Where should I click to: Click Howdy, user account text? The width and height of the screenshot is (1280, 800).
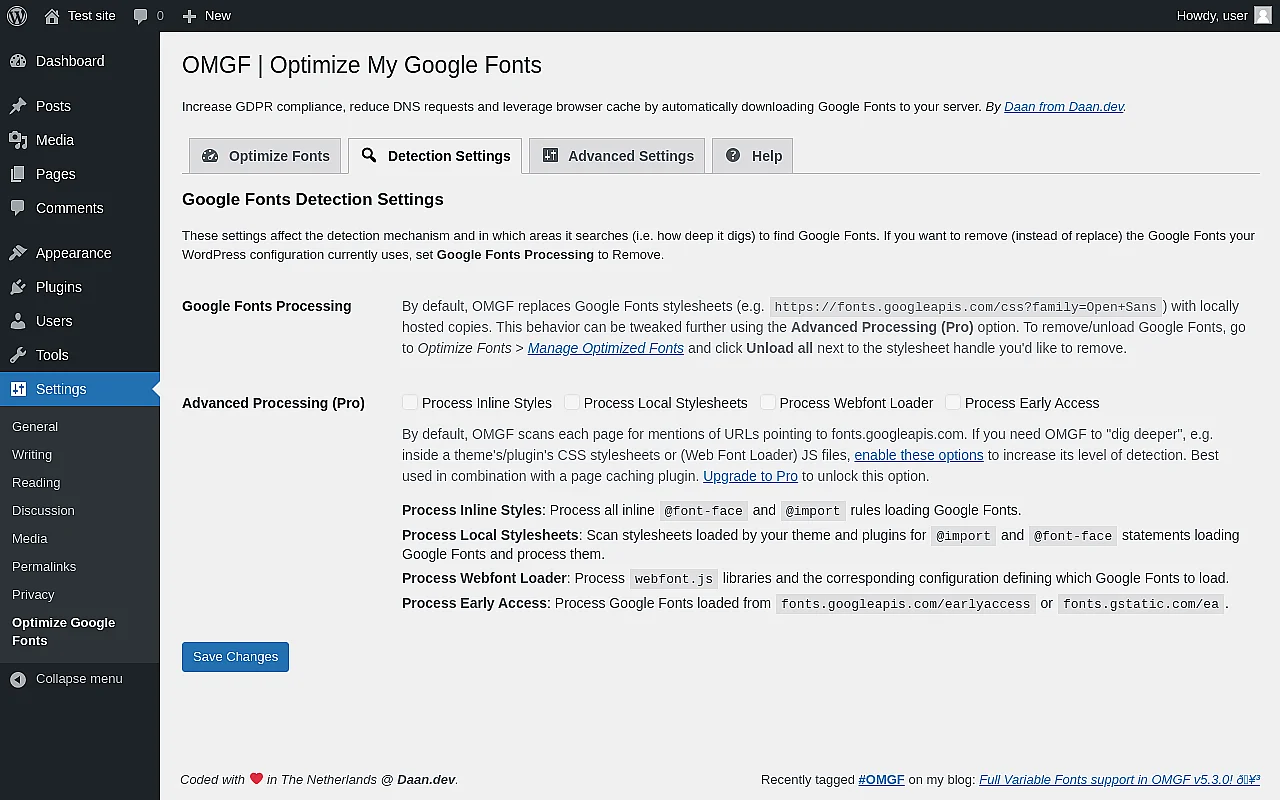(1212, 16)
